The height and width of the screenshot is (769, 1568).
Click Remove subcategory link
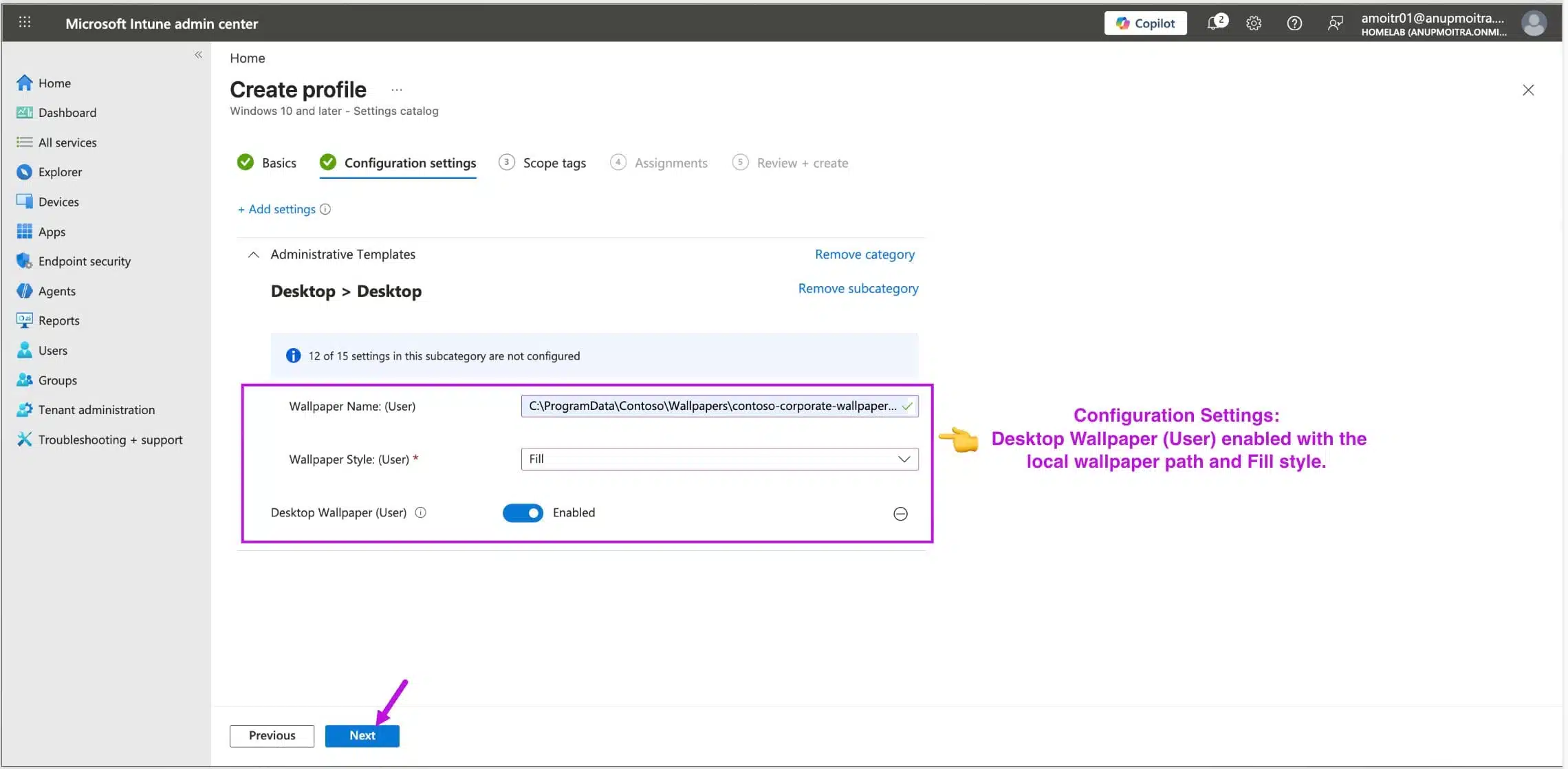(x=858, y=289)
